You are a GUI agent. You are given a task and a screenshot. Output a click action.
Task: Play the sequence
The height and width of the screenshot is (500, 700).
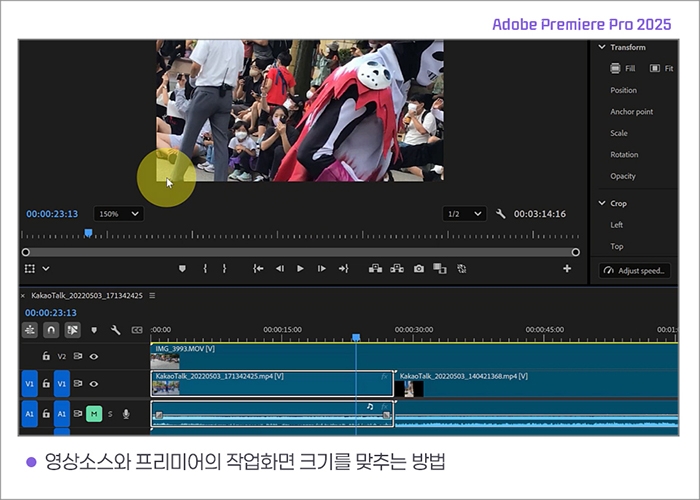point(300,268)
